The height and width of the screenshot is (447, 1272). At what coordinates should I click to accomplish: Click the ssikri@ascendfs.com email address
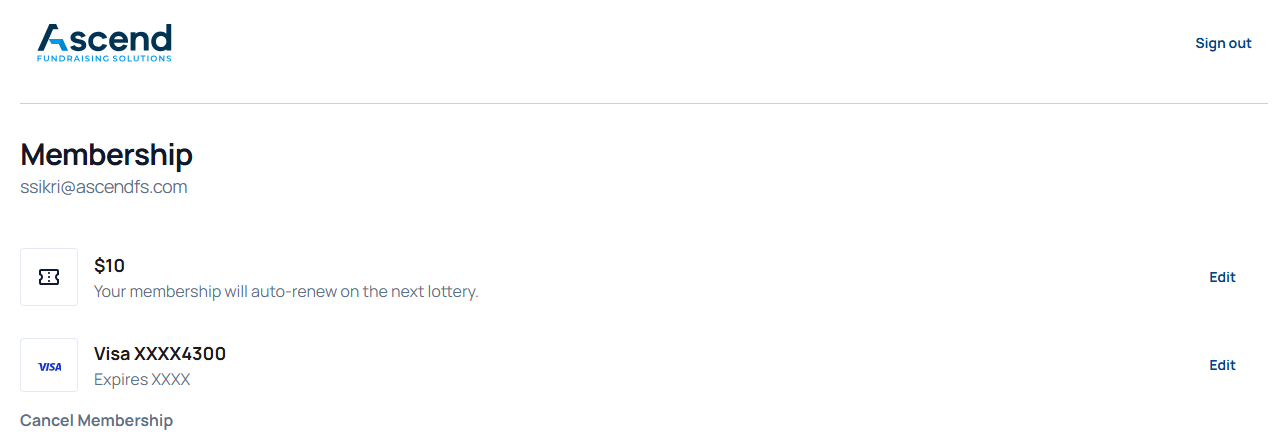pos(104,187)
